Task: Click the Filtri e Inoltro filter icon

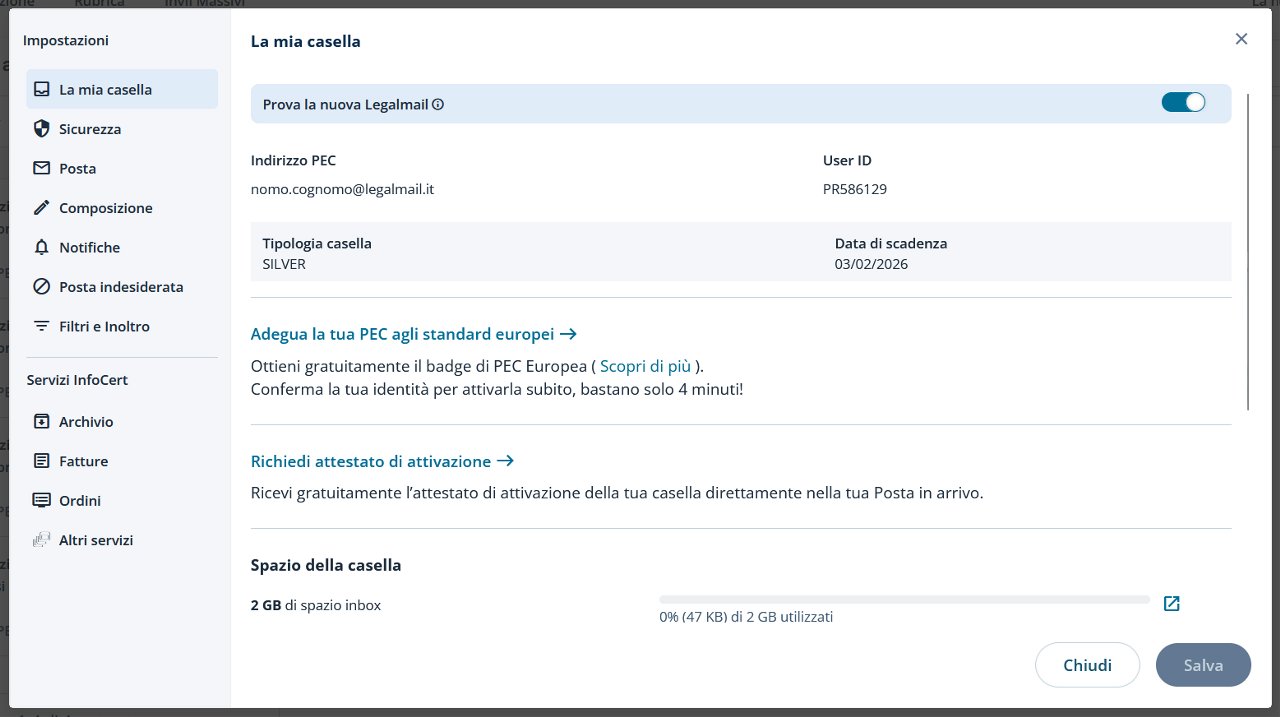Action: 41,326
